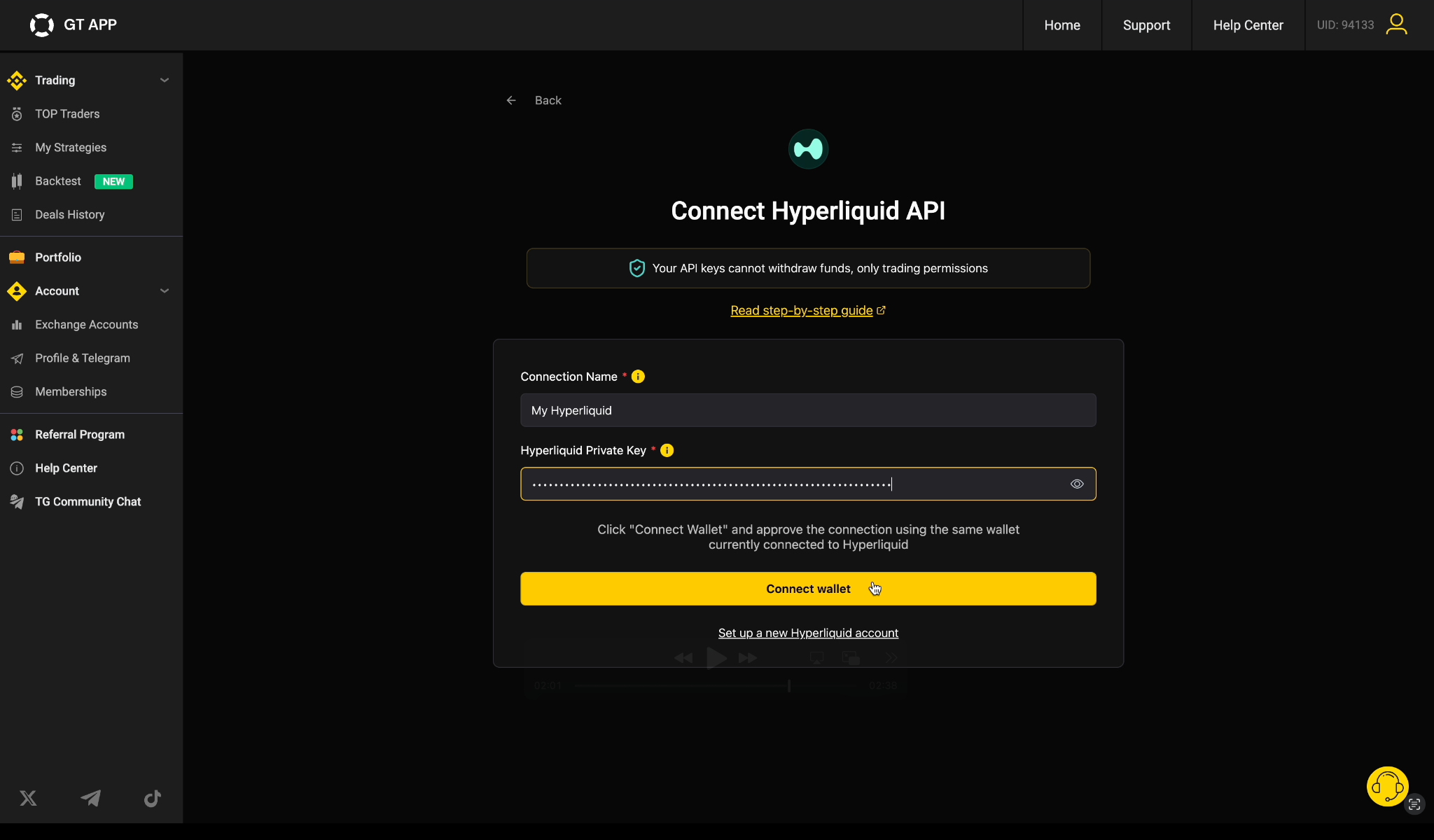Open the X social media icon
Screen dimensions: 1434x840
coord(28,798)
